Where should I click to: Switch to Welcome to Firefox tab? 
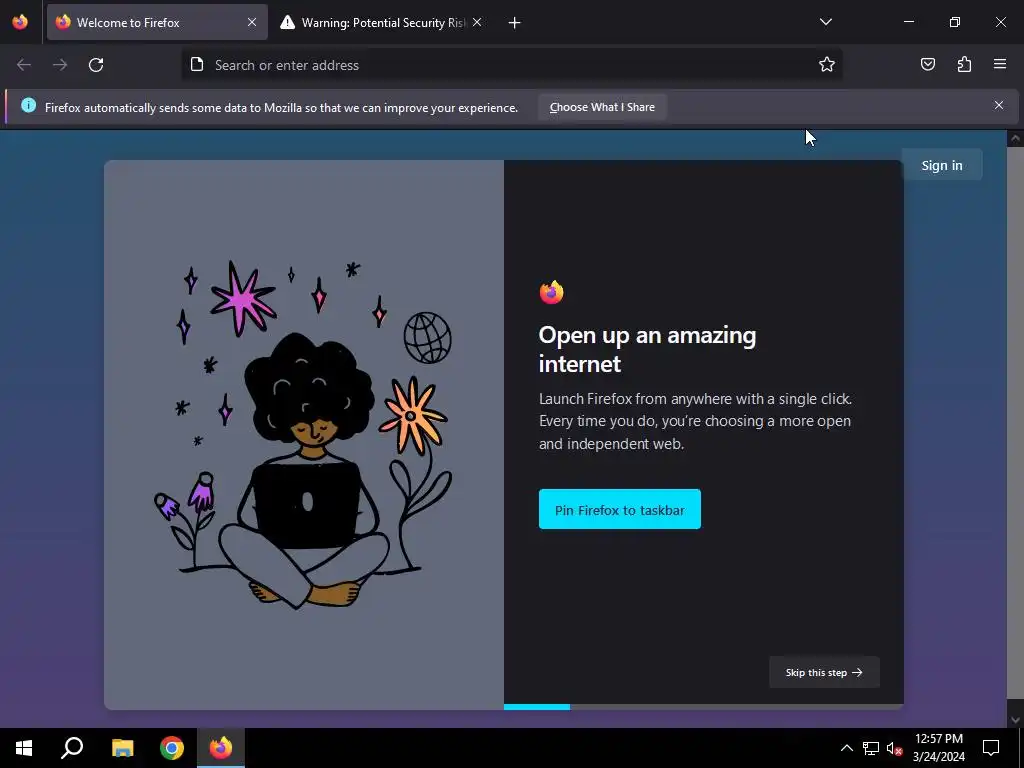(x=157, y=22)
